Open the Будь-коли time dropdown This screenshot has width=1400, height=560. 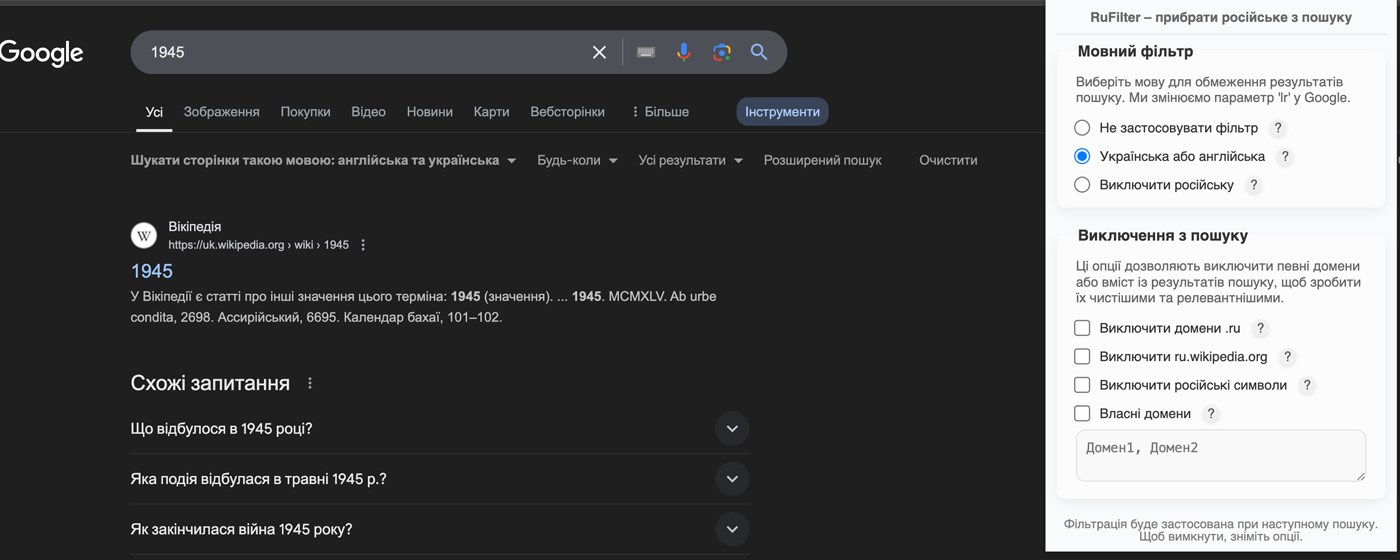[577, 160]
